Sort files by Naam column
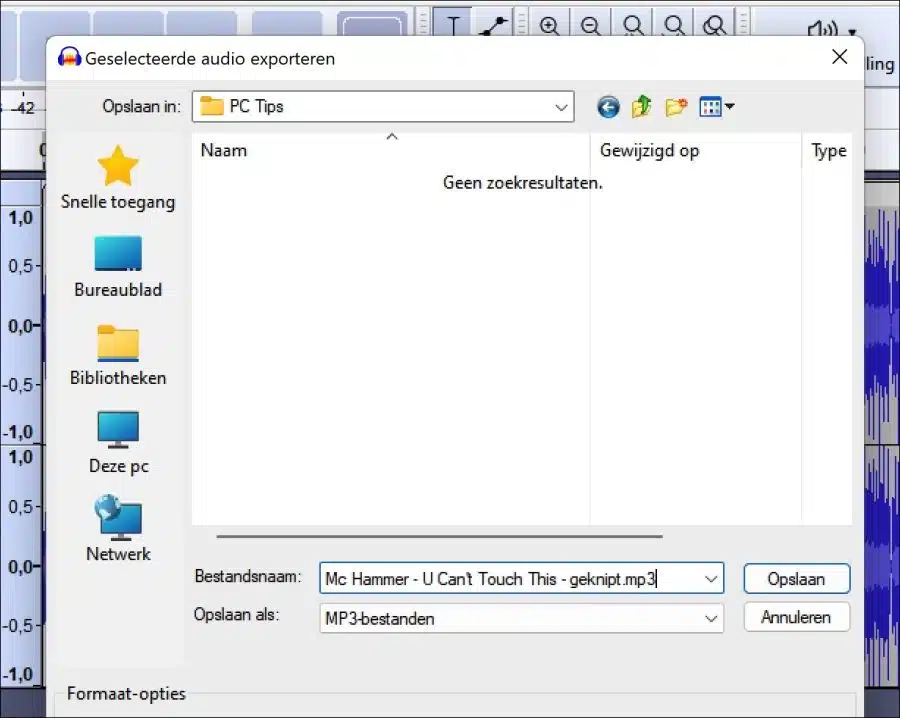900x718 pixels. point(390,150)
